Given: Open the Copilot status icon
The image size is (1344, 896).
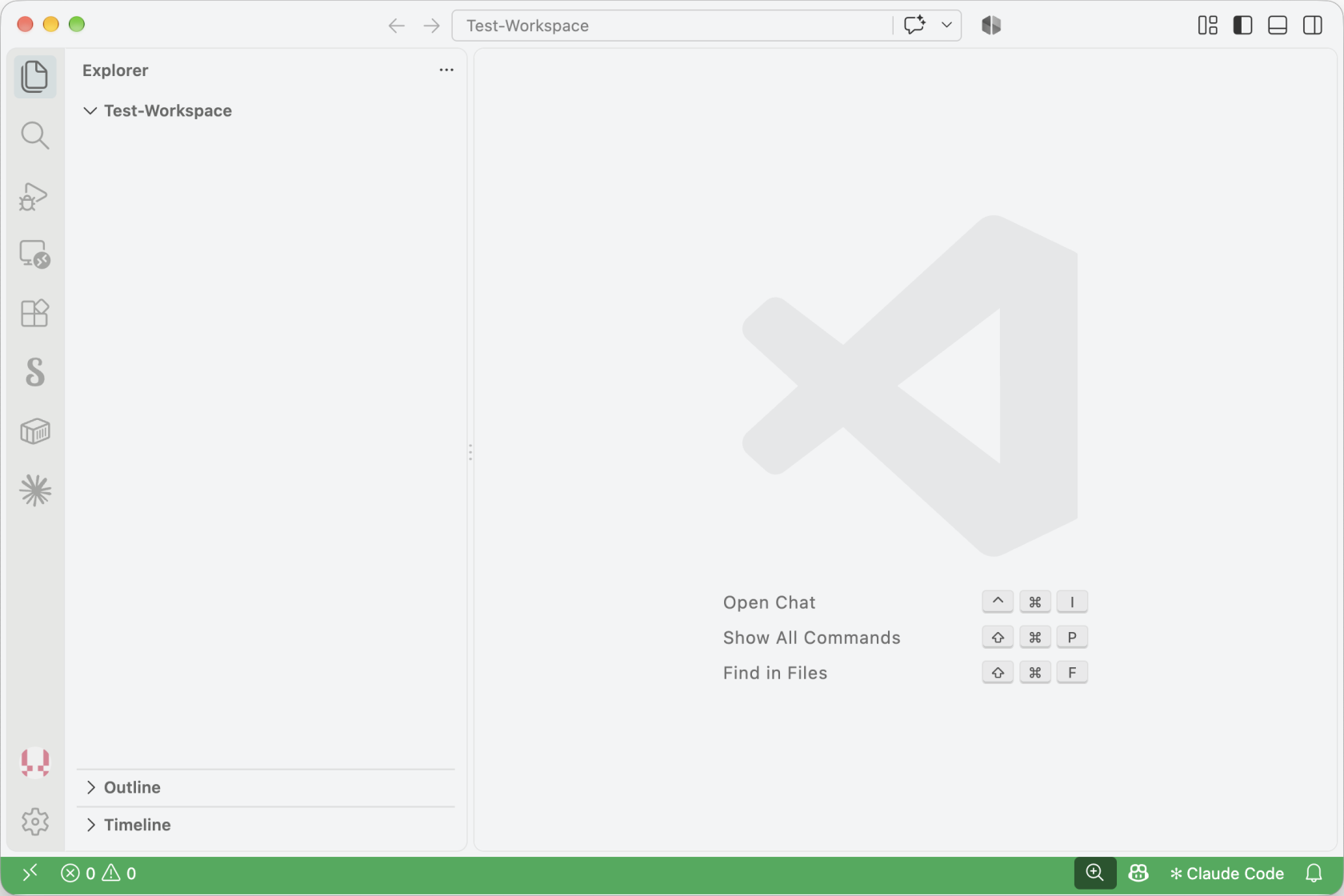Looking at the screenshot, I should coord(1138,873).
